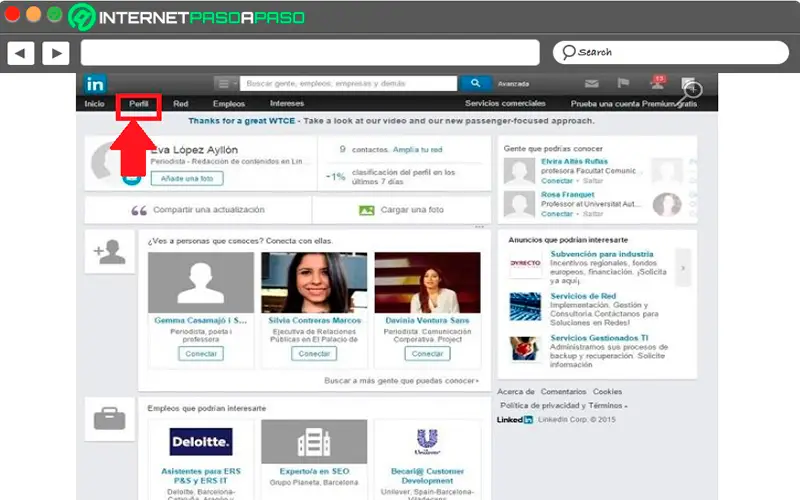Viewport: 800px width, 500px height.
Task: Expand Política de privacidad y Términos dropdown
Action: pos(563,406)
